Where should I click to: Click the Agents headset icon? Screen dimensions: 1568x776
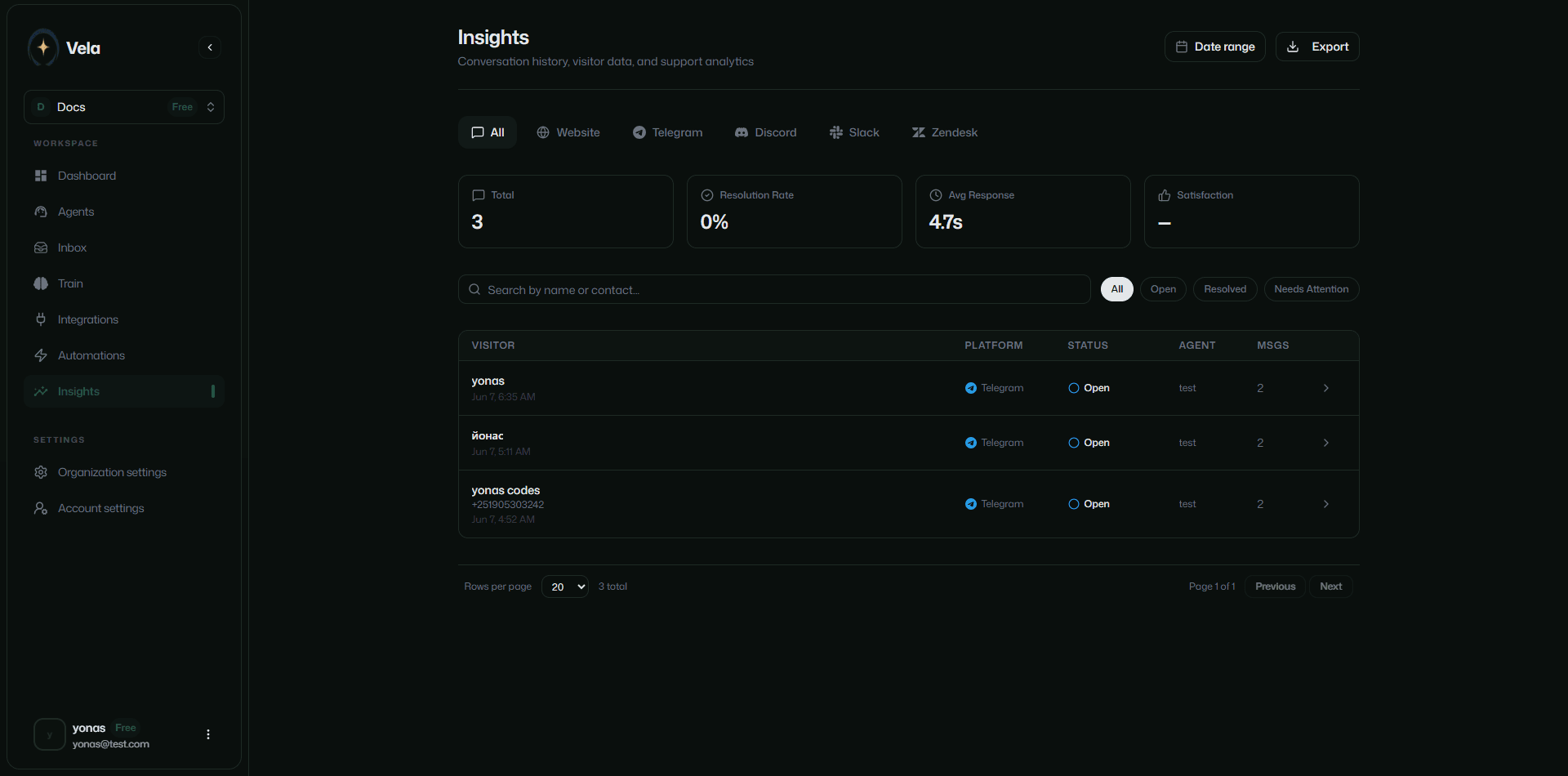pos(41,212)
